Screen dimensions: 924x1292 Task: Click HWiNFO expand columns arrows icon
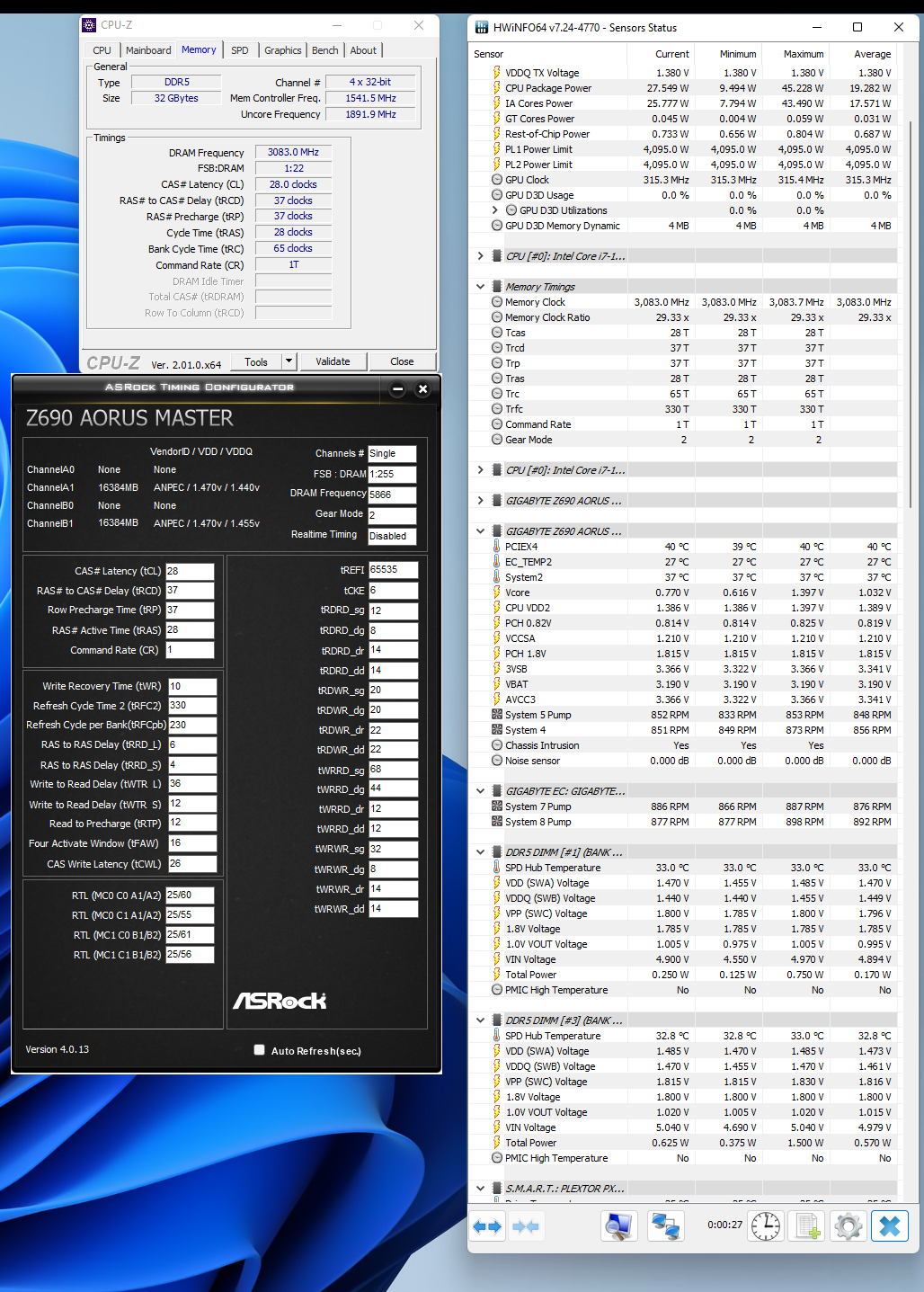coord(487,1226)
